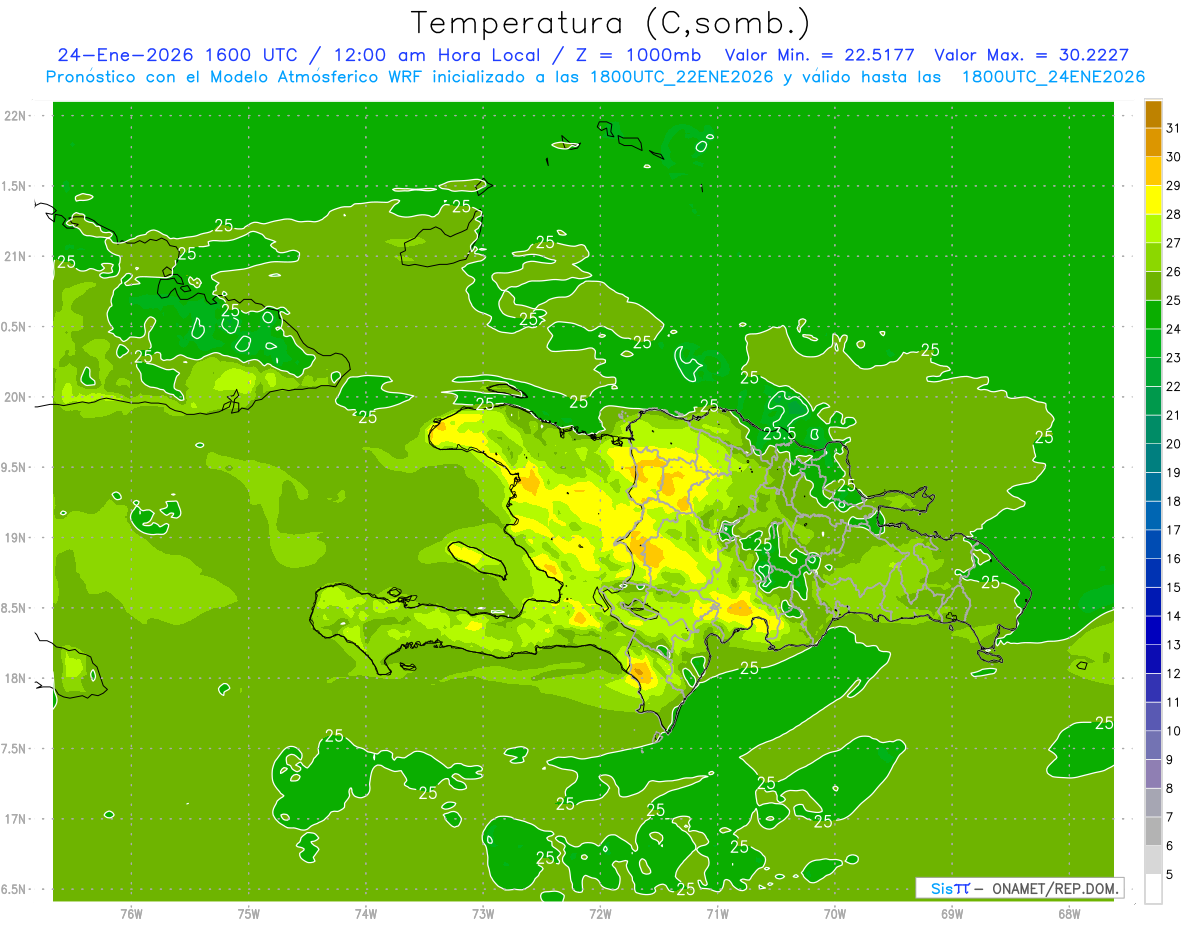Viewport: 1200px width, 927px height.
Task: Click the '23.5' contour label
Action: point(779,434)
